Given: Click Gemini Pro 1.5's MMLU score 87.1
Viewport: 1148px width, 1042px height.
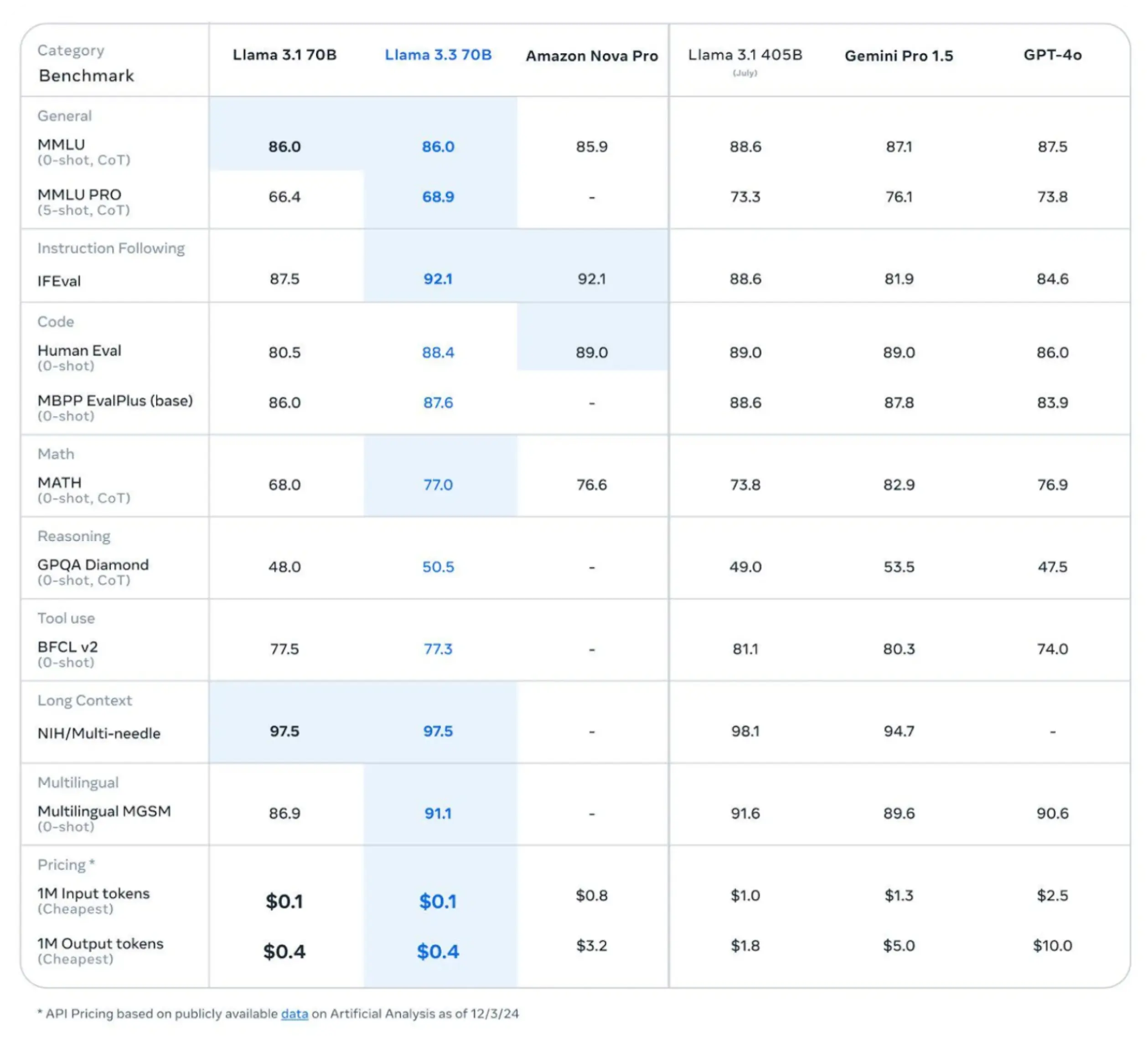Looking at the screenshot, I should [x=899, y=147].
